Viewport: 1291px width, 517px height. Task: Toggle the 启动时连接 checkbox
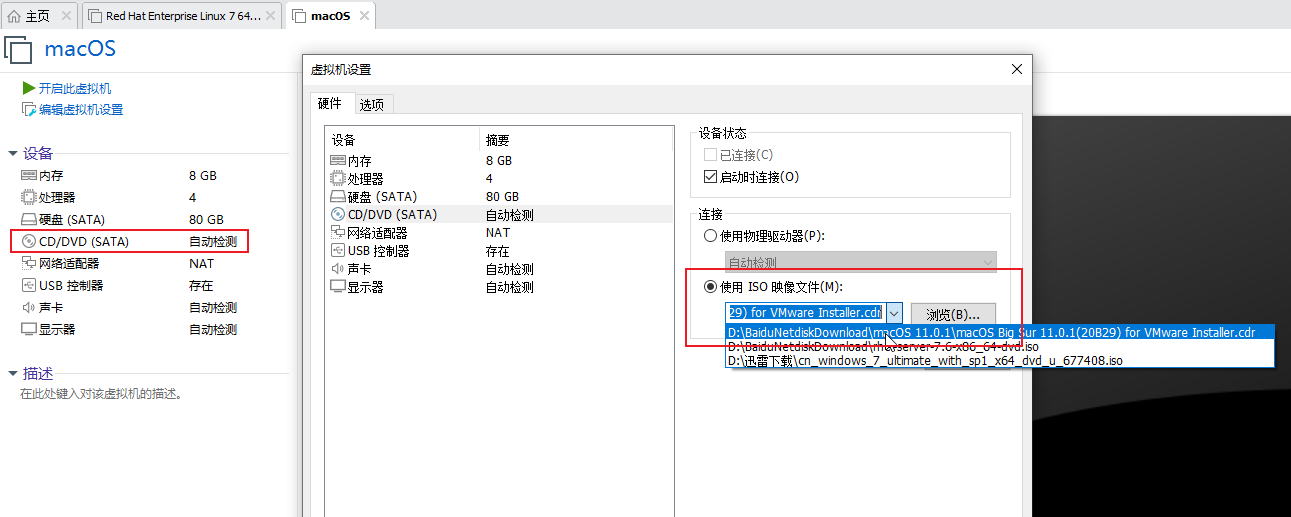(710, 177)
